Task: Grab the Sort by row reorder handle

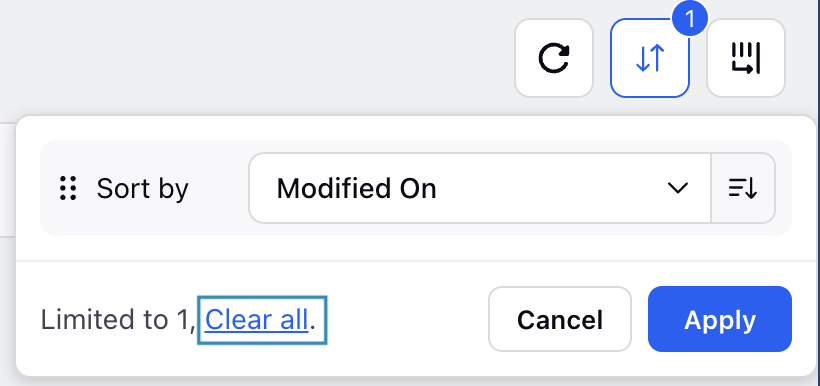Action: point(68,188)
